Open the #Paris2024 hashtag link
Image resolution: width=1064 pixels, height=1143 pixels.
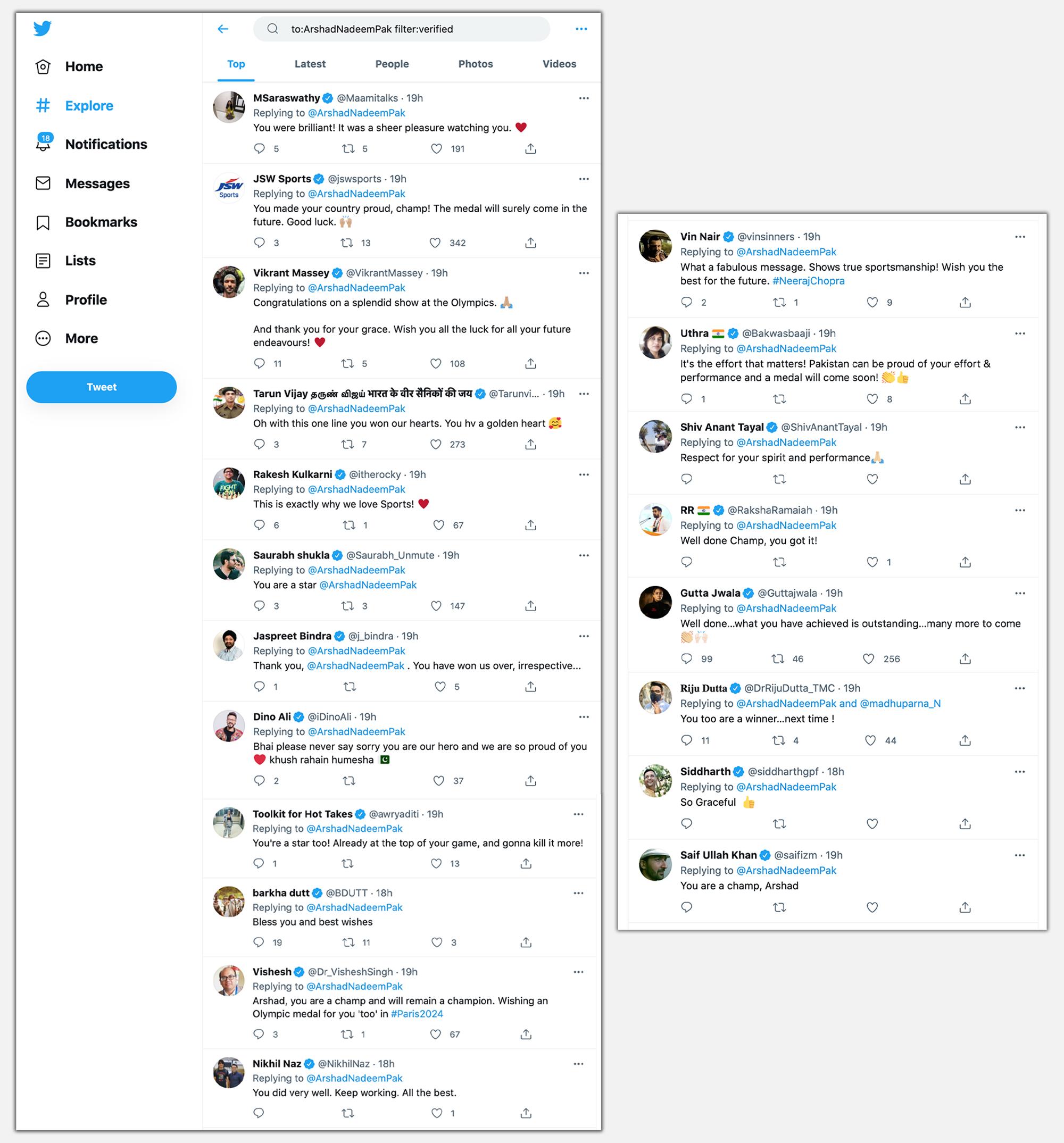[x=417, y=1014]
